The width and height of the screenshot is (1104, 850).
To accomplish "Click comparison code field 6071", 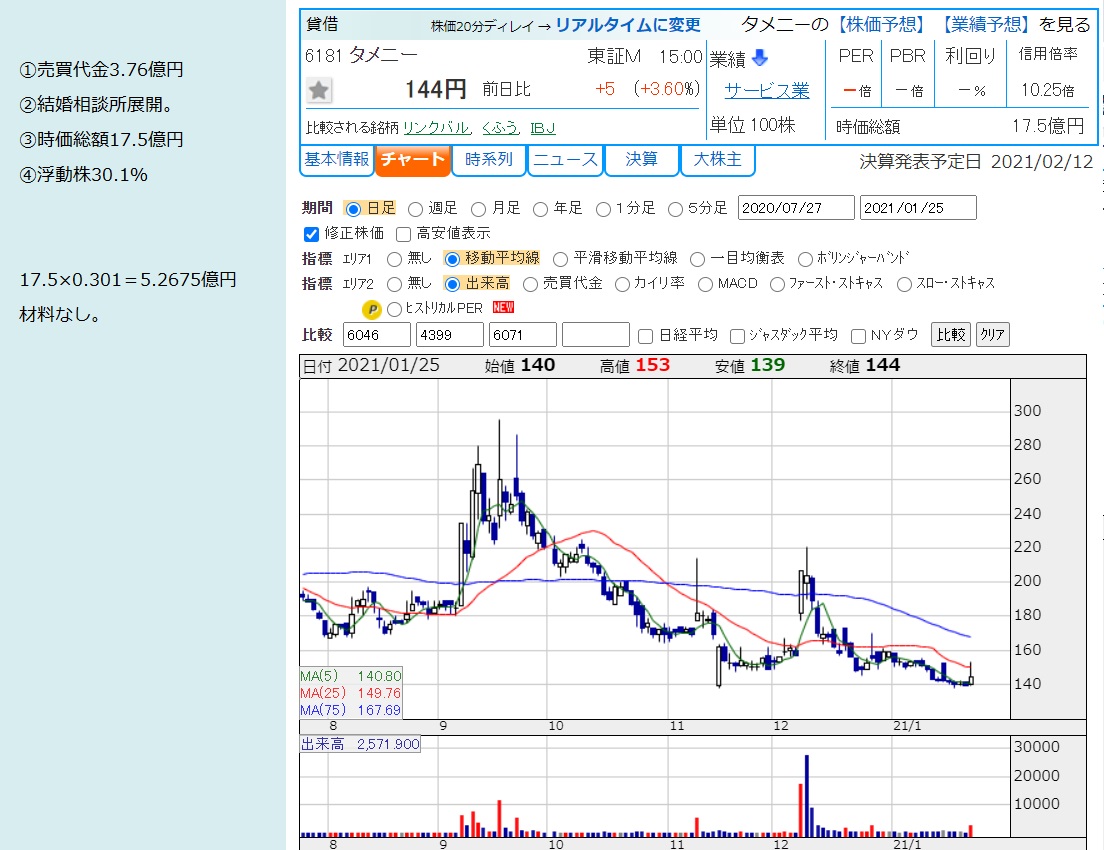I will pos(523,335).
